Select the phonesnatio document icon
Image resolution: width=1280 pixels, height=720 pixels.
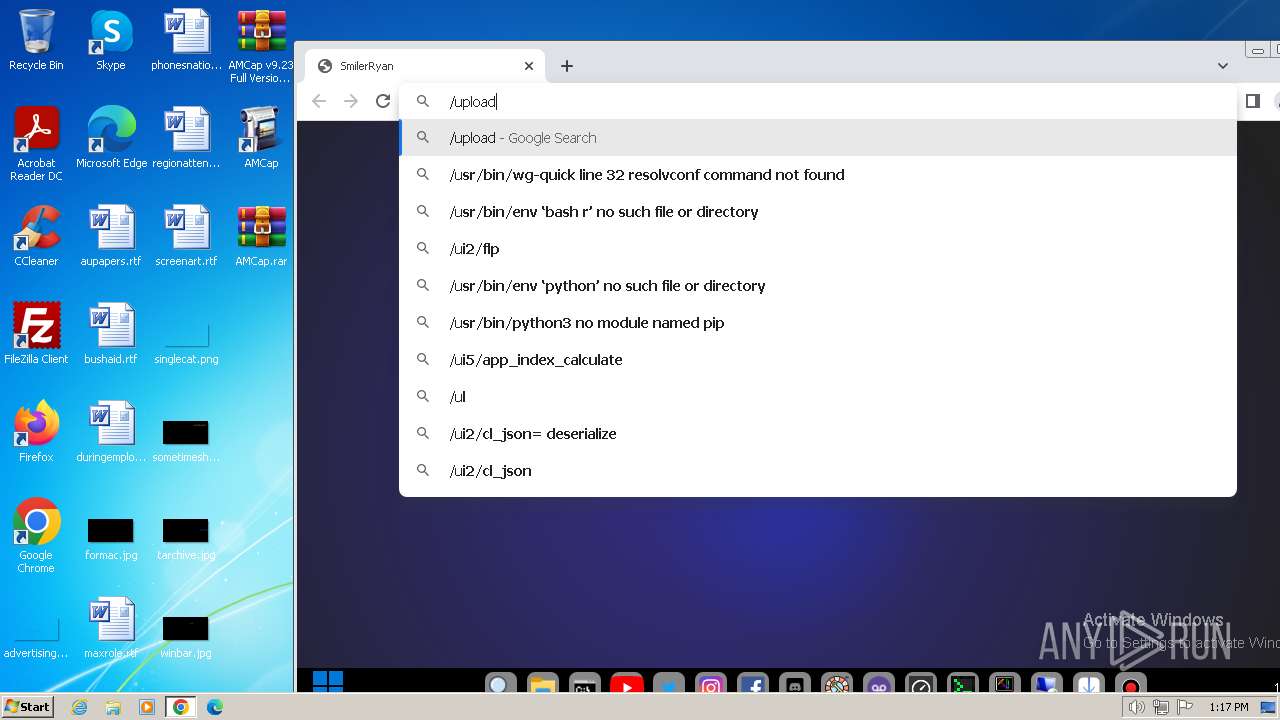point(186,40)
